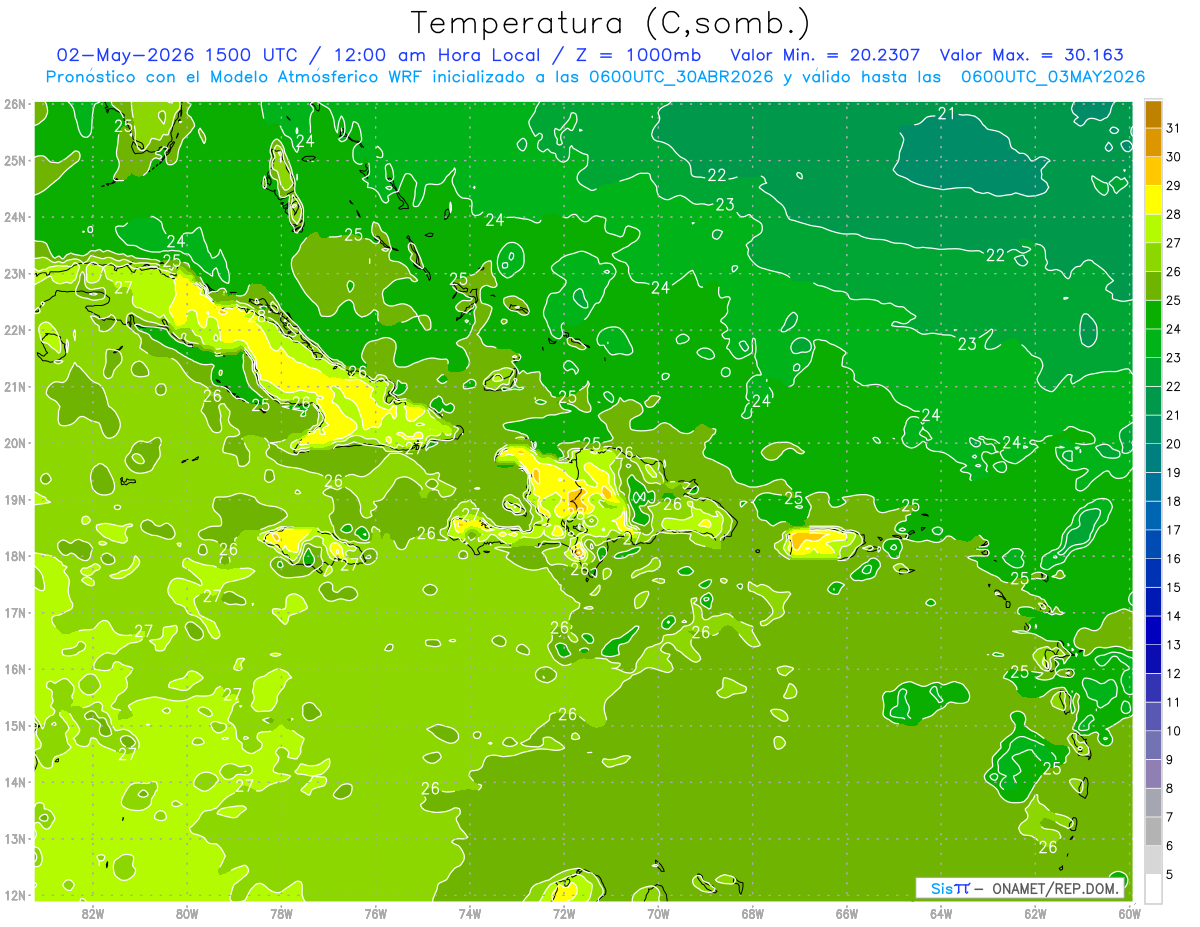Click the 26N latitude axis label
The image size is (1200, 927).
(15, 103)
